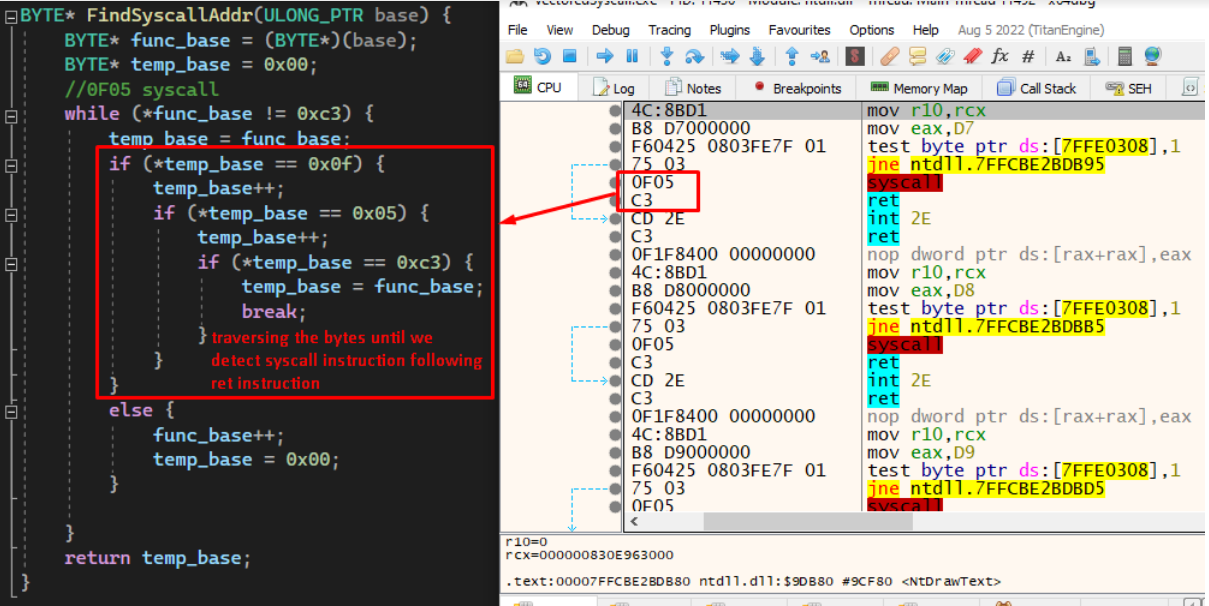Collapse the FindSyscallAddr function fold marker

(11, 16)
